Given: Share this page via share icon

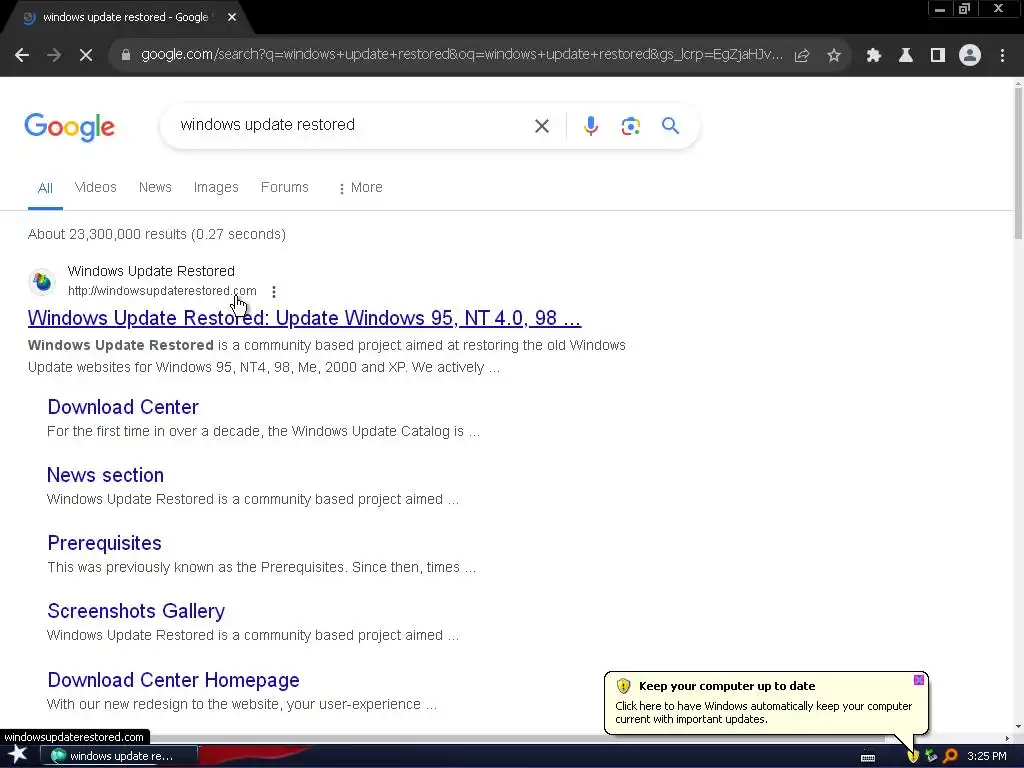Looking at the screenshot, I should pos(802,56).
